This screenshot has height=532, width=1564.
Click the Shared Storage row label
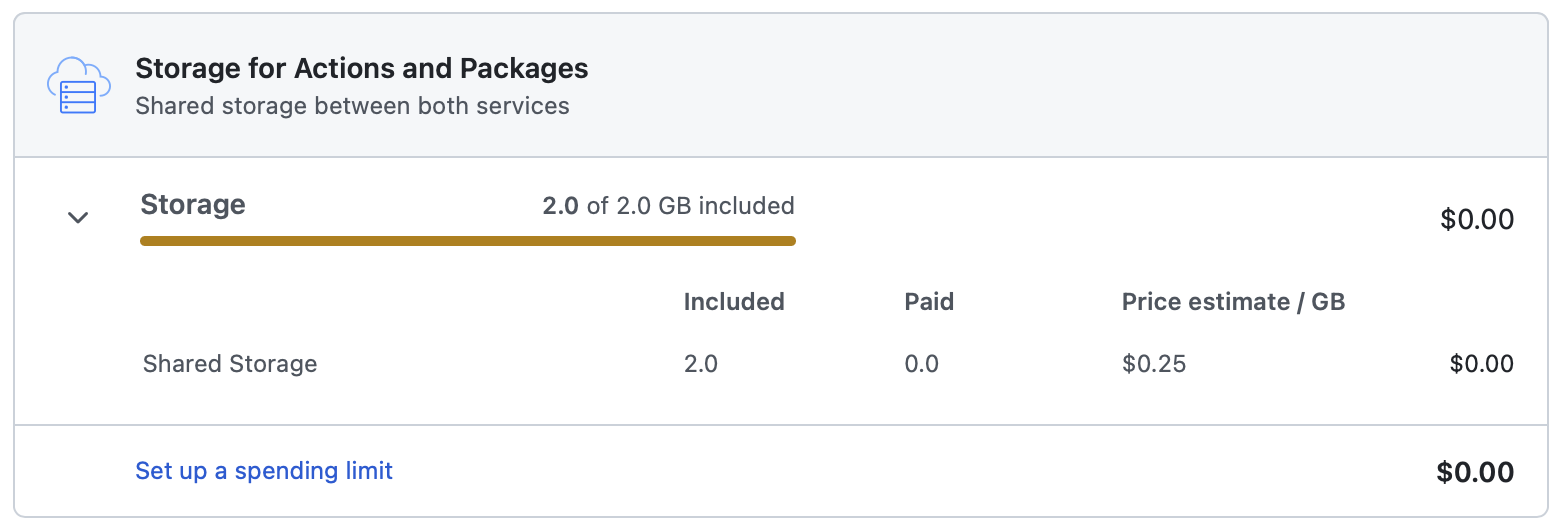230,364
